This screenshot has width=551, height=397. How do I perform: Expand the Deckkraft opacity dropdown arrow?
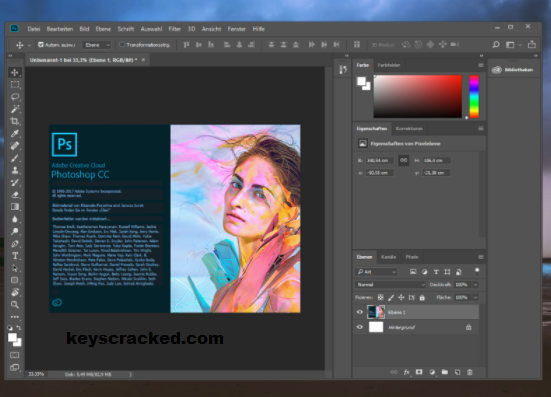[475, 285]
